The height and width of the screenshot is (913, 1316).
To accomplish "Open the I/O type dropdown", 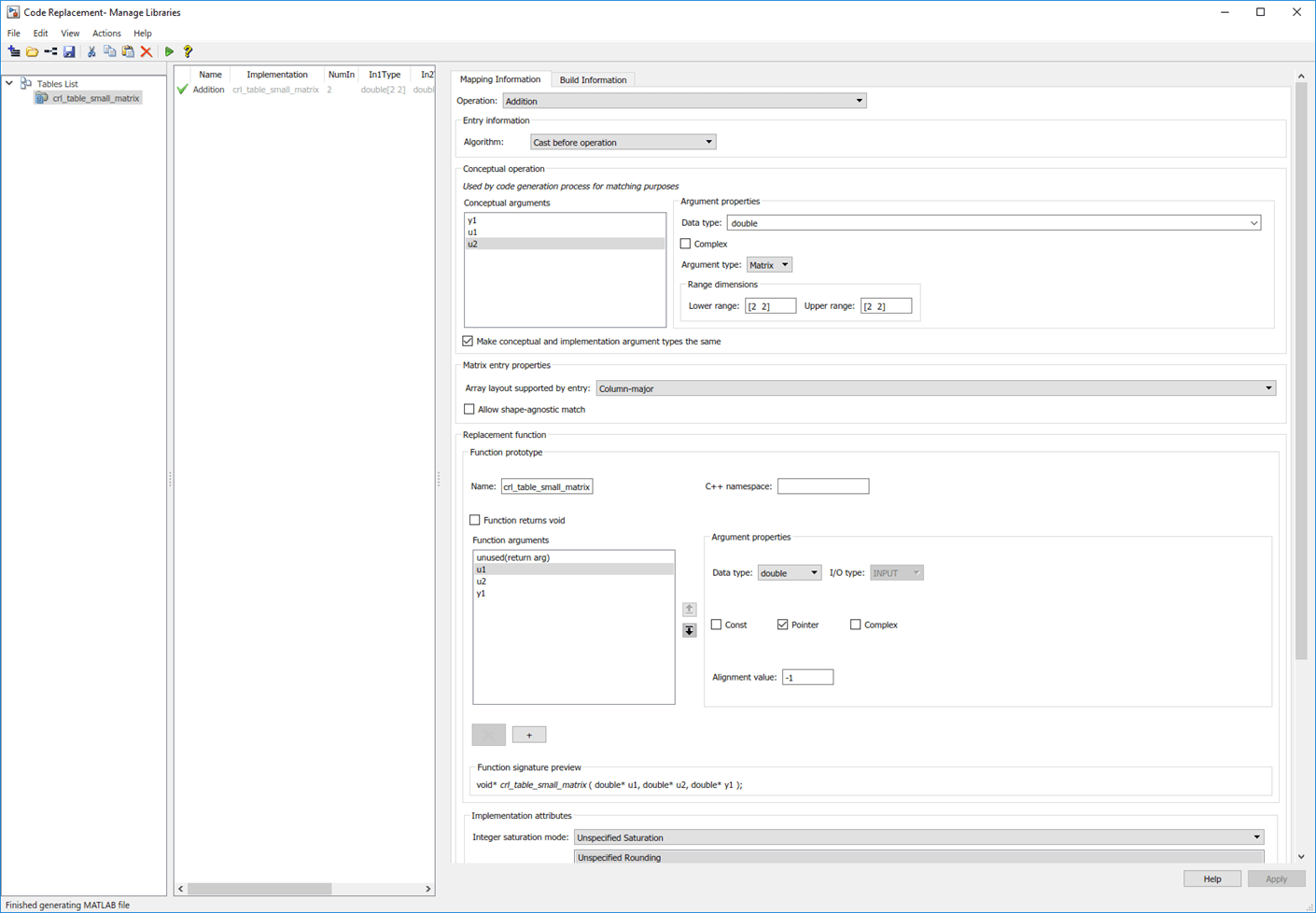I will [x=897, y=573].
